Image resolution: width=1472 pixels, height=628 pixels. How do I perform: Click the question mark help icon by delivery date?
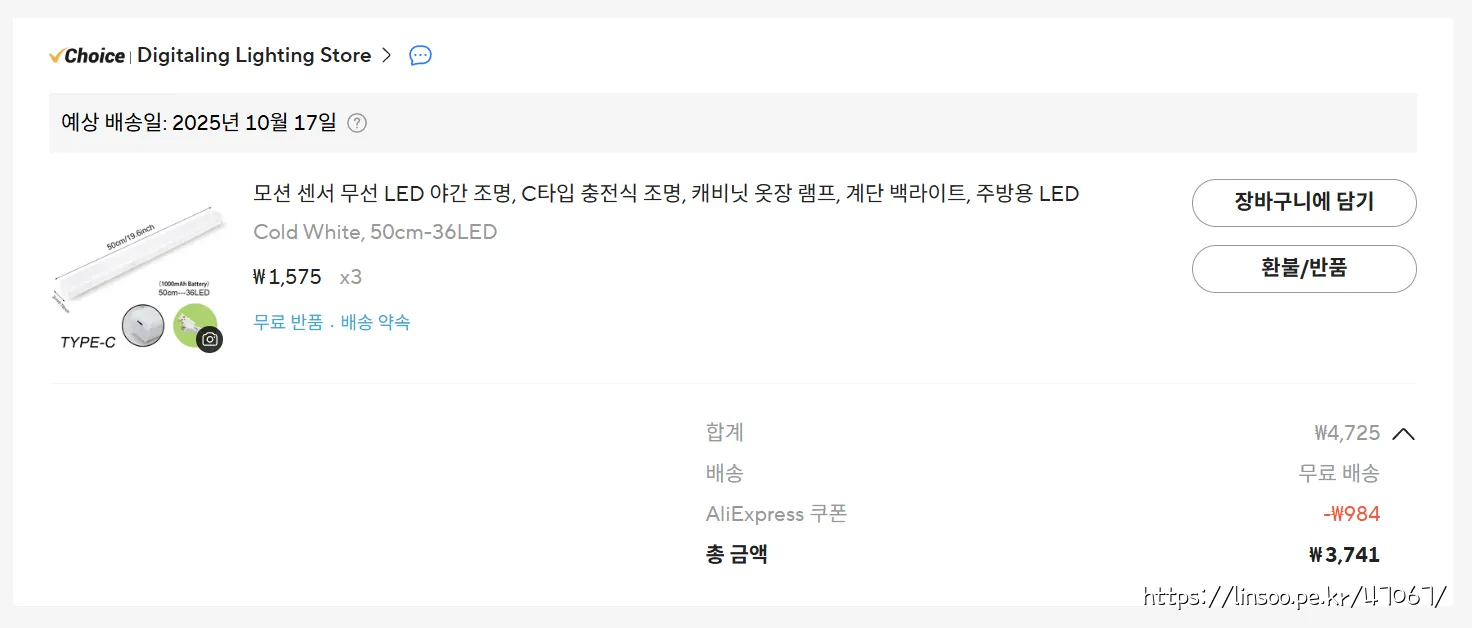357,123
